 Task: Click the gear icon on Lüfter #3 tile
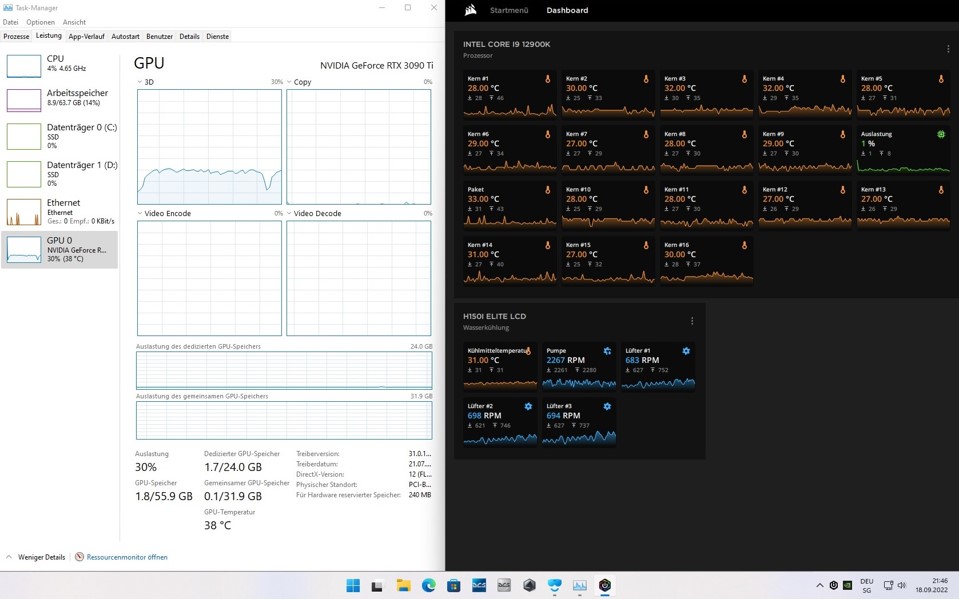[607, 406]
